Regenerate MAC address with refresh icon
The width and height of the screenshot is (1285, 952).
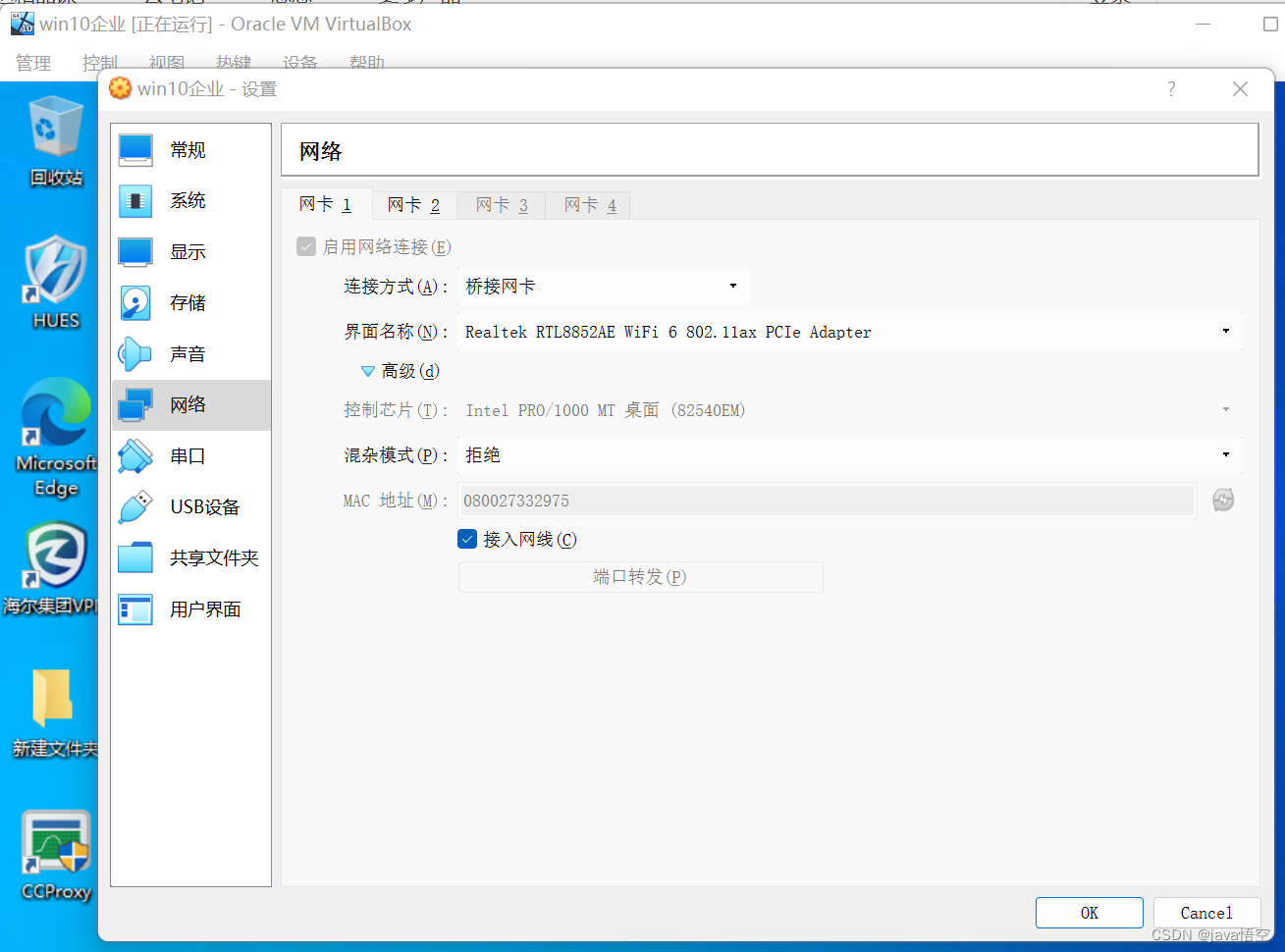[x=1223, y=501]
